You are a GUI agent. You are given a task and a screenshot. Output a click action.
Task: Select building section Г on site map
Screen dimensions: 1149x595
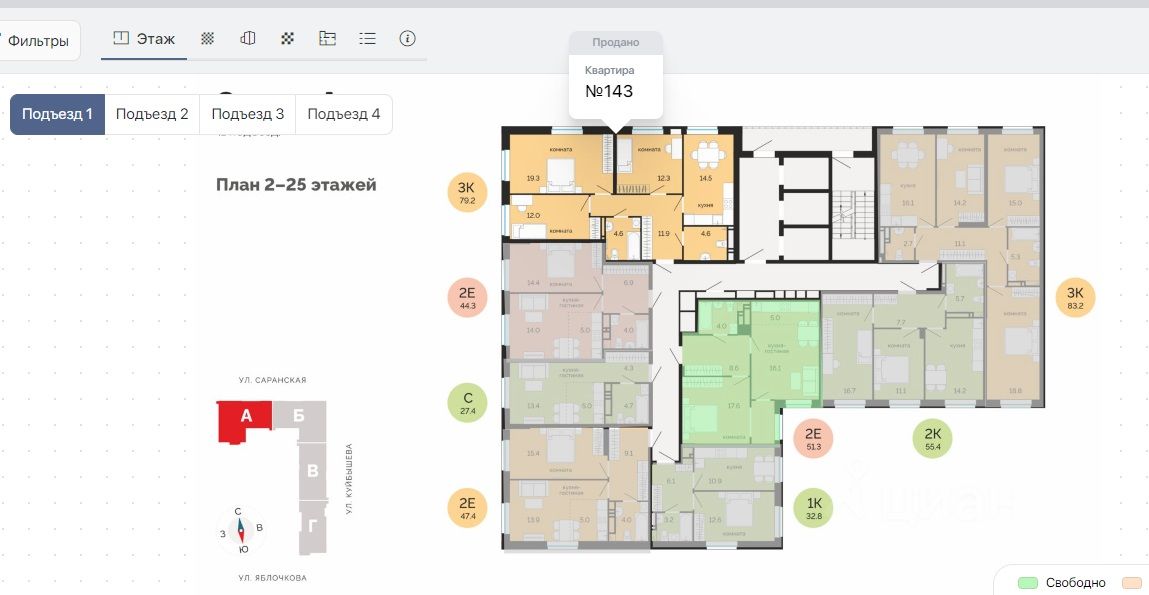(x=313, y=526)
